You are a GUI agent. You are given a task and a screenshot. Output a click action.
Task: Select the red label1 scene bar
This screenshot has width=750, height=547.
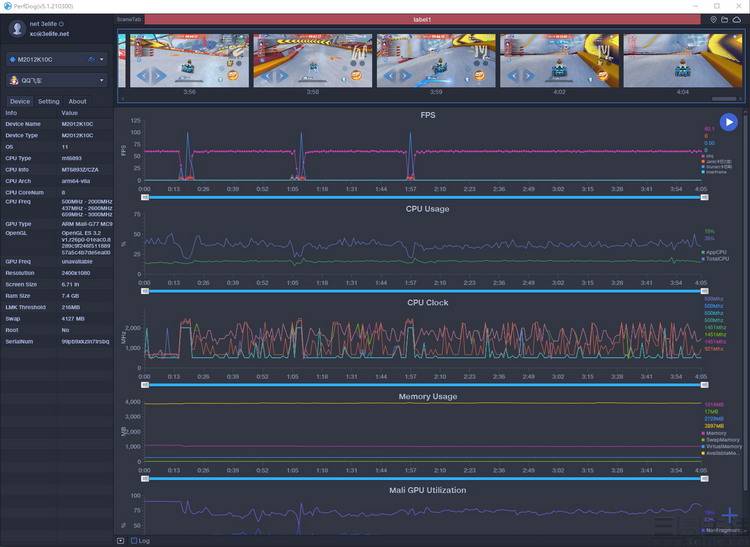click(x=422, y=20)
